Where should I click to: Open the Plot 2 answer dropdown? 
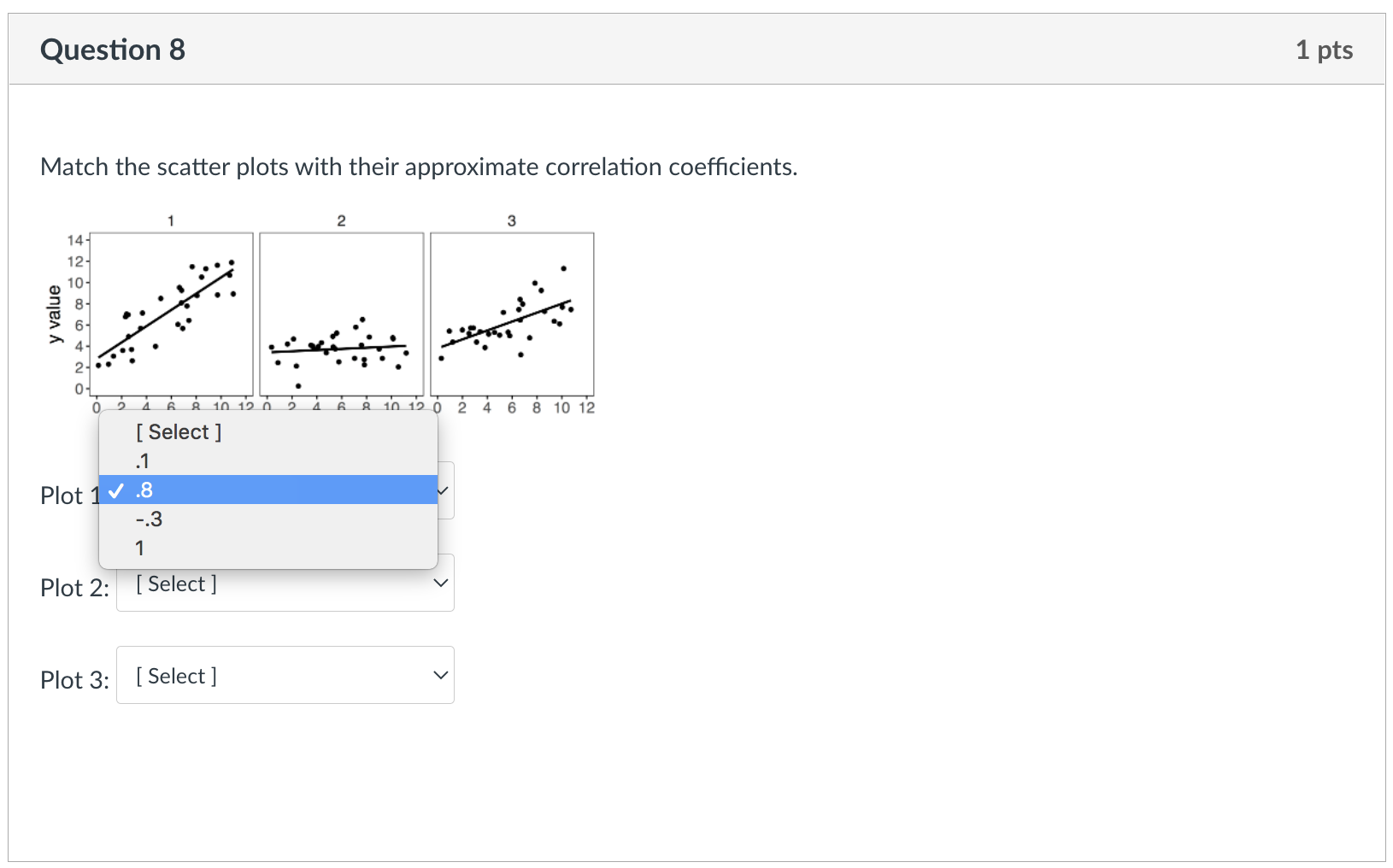point(285,583)
